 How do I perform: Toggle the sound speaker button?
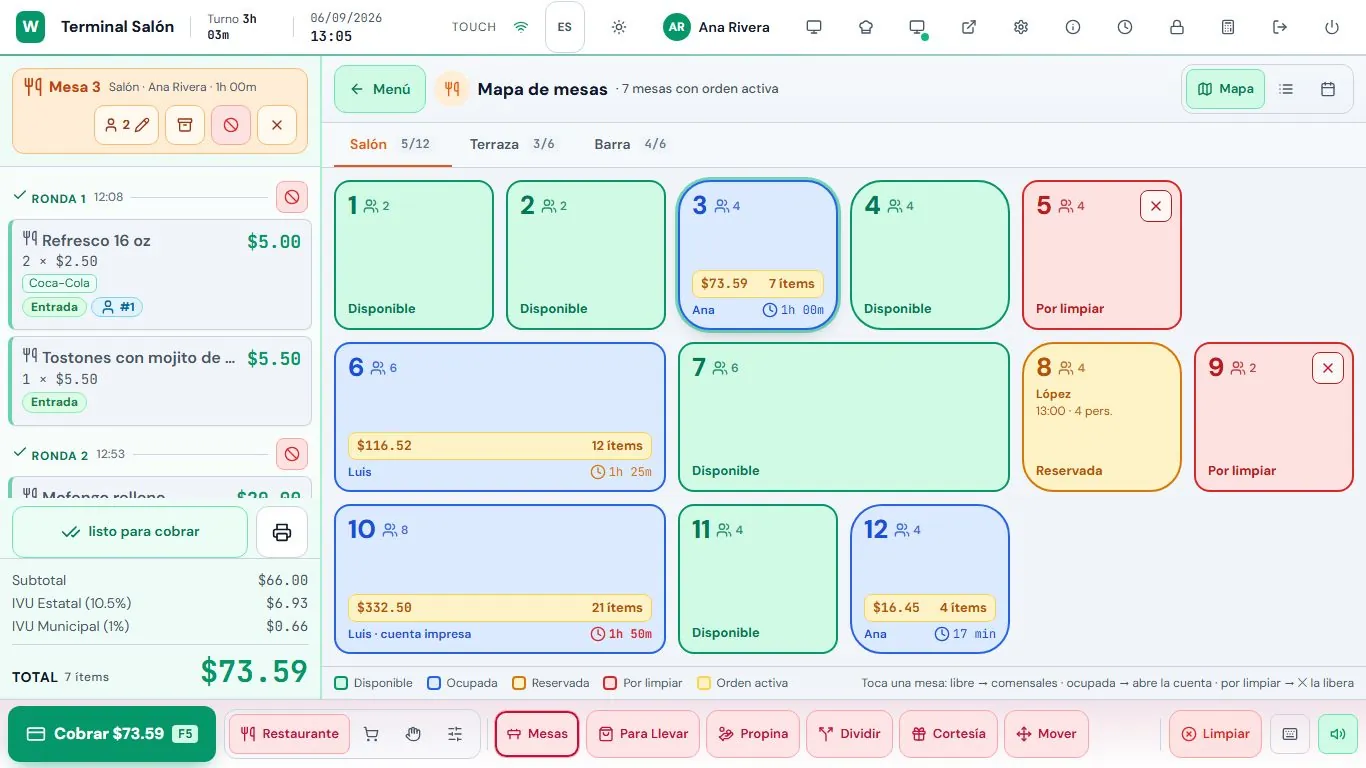[1338, 734]
